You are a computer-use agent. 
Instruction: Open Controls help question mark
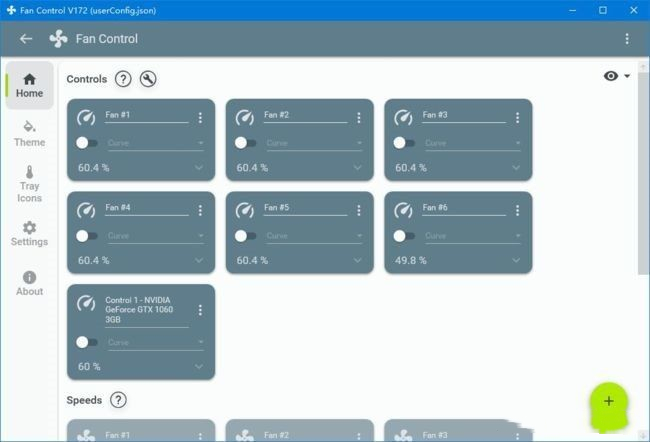(x=123, y=79)
